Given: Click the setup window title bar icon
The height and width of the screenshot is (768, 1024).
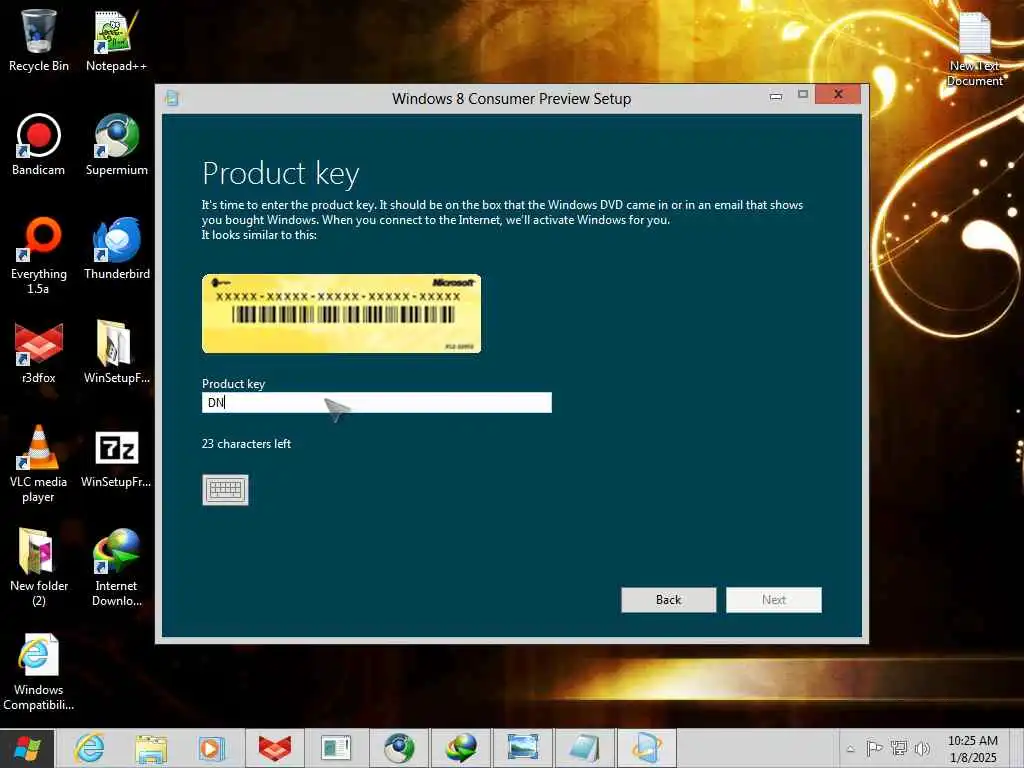Looking at the screenshot, I should click(172, 99).
